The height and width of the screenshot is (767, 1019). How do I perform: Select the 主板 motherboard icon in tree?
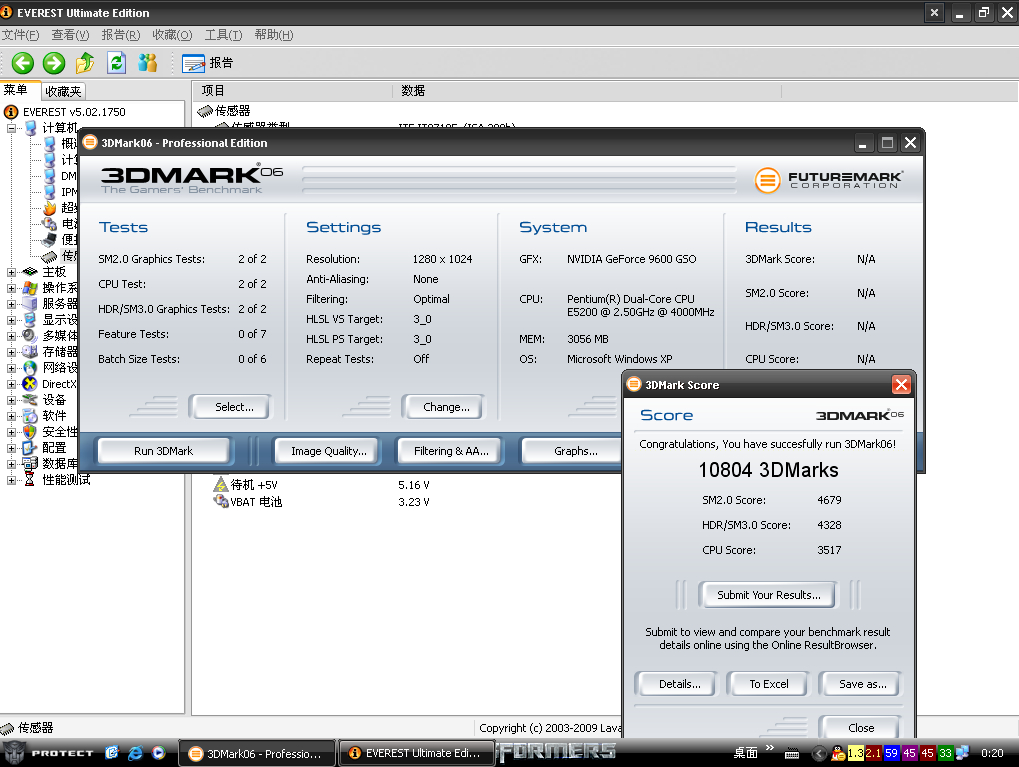coord(30,272)
